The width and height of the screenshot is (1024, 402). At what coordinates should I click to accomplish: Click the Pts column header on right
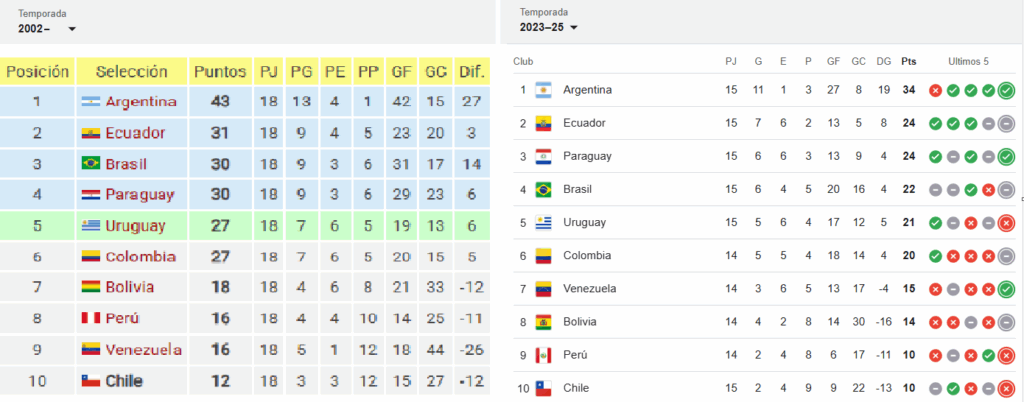(908, 62)
